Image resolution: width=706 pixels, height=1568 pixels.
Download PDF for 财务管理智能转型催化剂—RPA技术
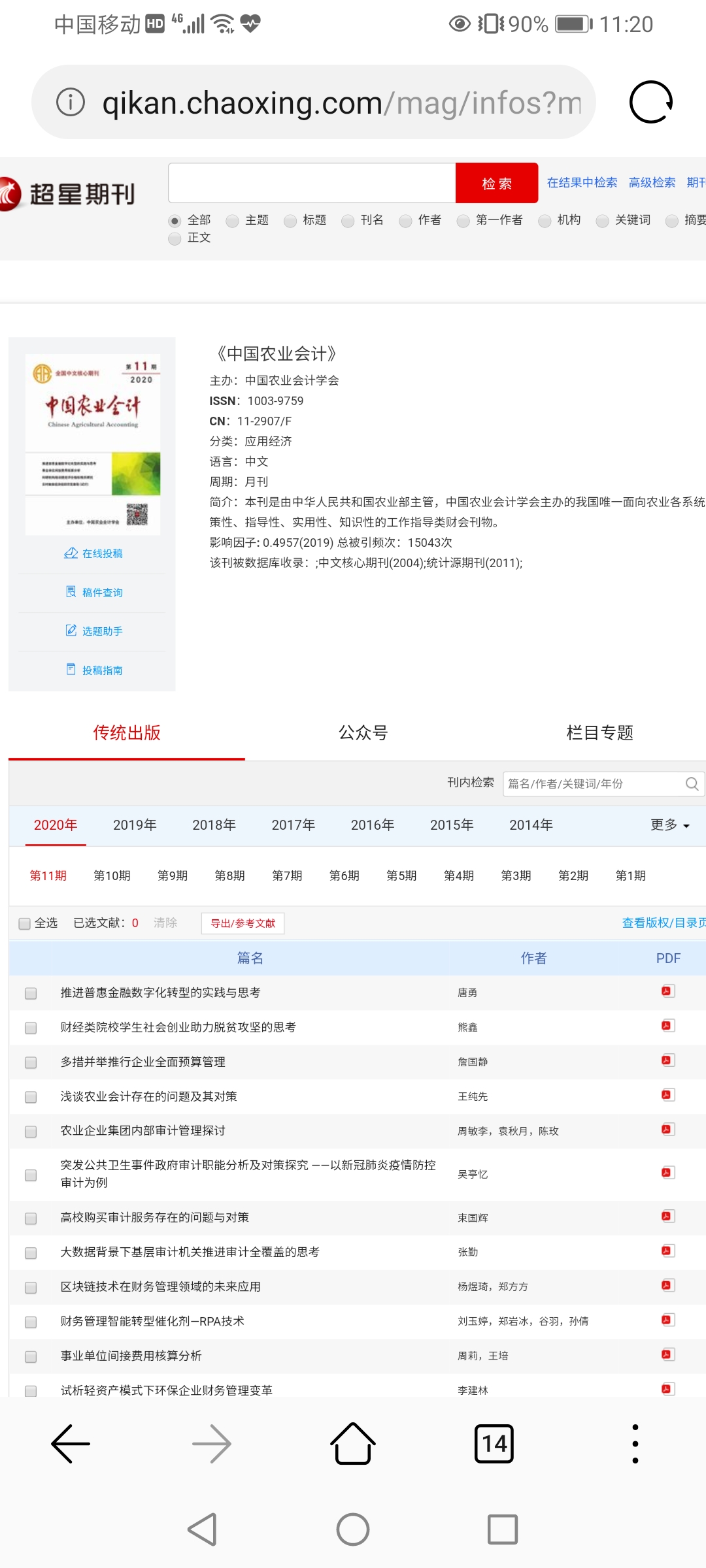point(667,1320)
